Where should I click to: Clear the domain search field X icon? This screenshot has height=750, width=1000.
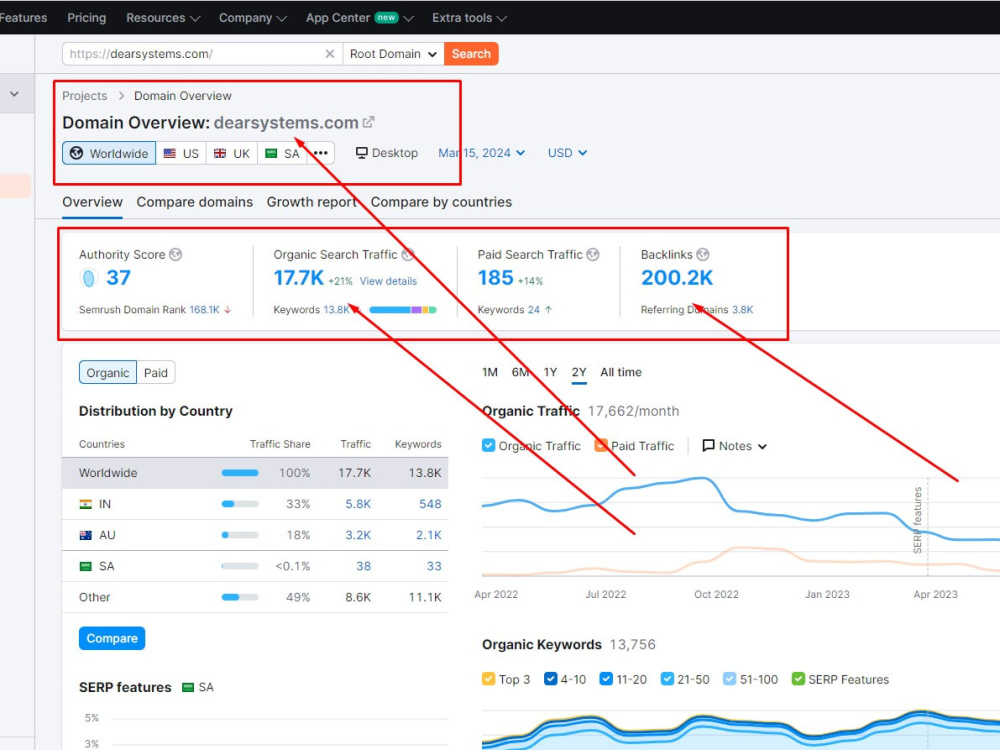pyautogui.click(x=330, y=54)
